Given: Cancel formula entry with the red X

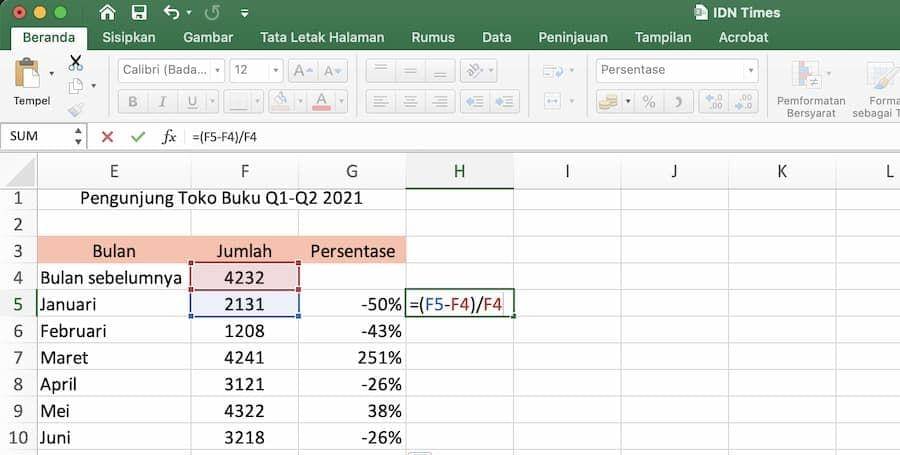Looking at the screenshot, I should [x=107, y=137].
